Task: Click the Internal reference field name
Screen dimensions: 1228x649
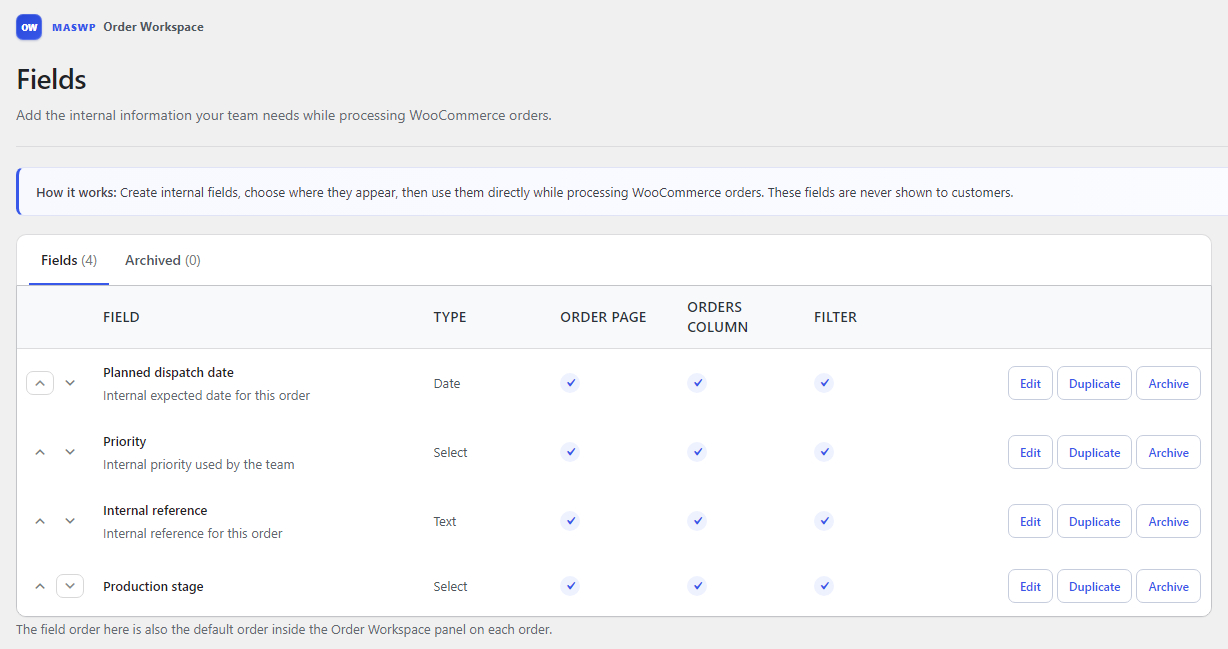Action: (155, 510)
